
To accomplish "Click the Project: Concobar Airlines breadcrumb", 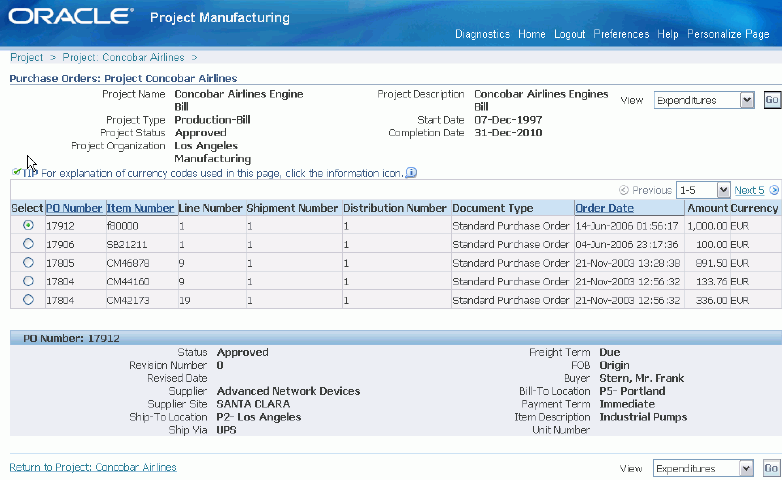I will pos(123,57).
